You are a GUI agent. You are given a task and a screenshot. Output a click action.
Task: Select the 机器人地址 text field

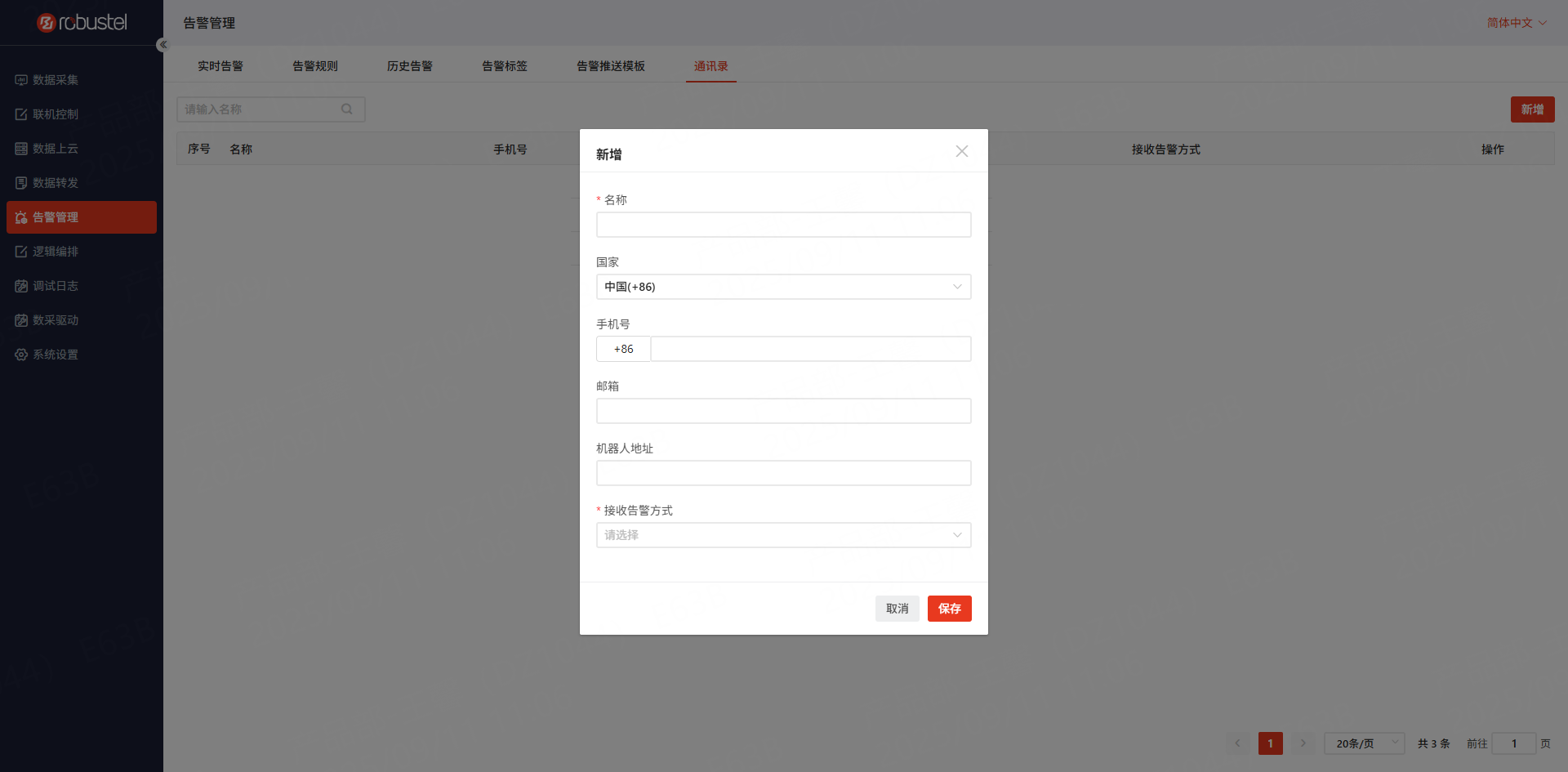[782, 473]
